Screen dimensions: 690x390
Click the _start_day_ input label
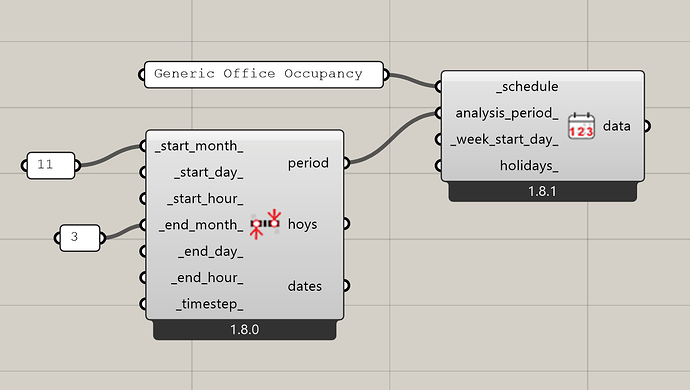209,172
